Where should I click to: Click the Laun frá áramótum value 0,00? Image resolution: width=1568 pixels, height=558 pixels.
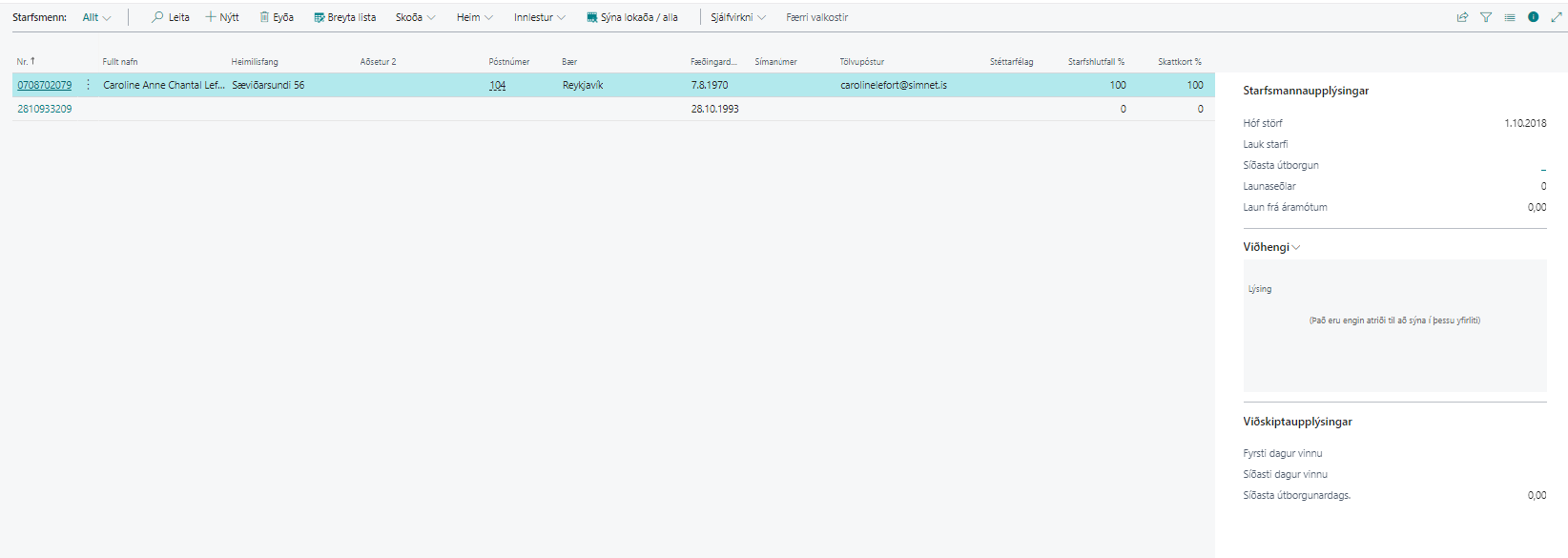[x=1537, y=207]
